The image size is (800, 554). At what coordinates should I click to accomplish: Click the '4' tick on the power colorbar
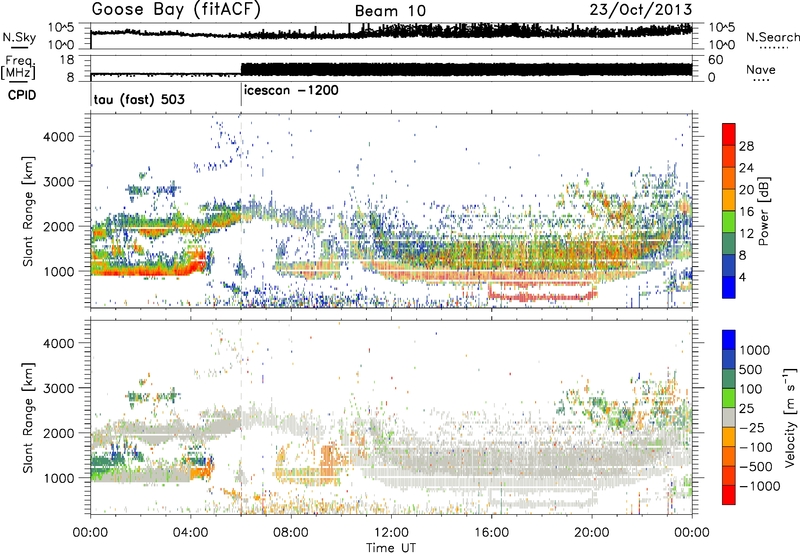743,277
